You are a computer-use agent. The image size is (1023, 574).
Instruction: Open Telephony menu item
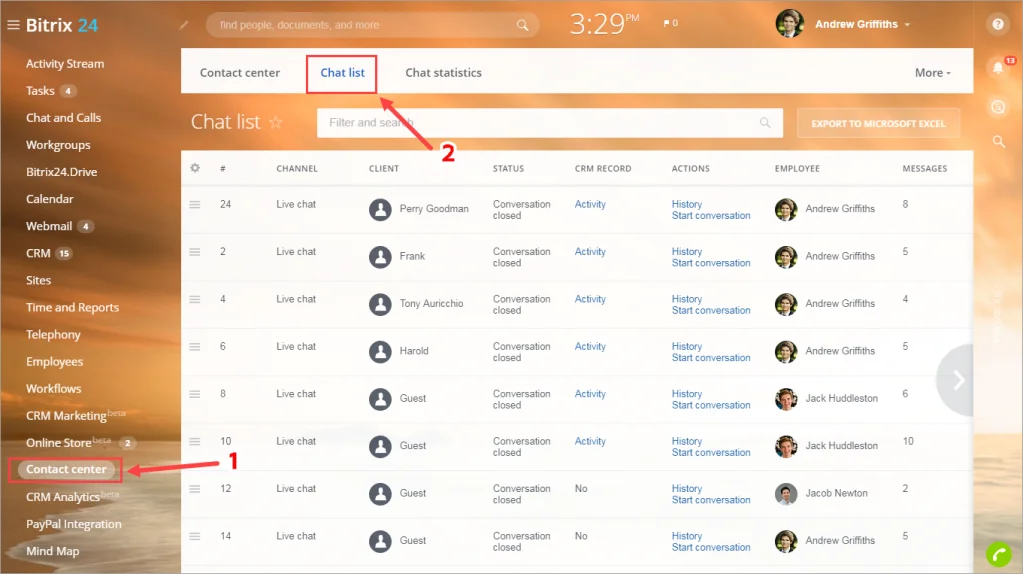click(53, 335)
